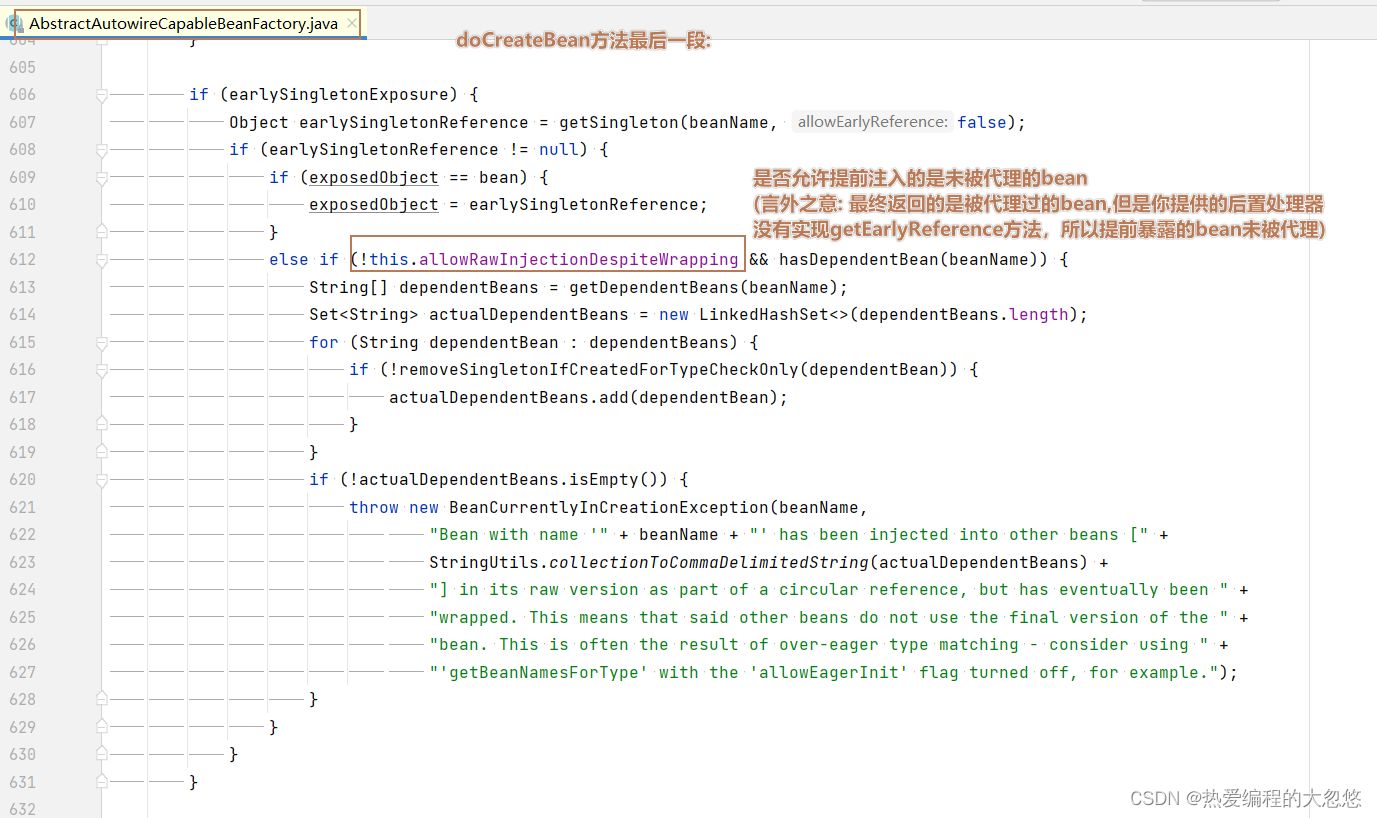
Task: Close the AbstractAutowireCapableBeanFactory.java tab
Action: (x=352, y=23)
